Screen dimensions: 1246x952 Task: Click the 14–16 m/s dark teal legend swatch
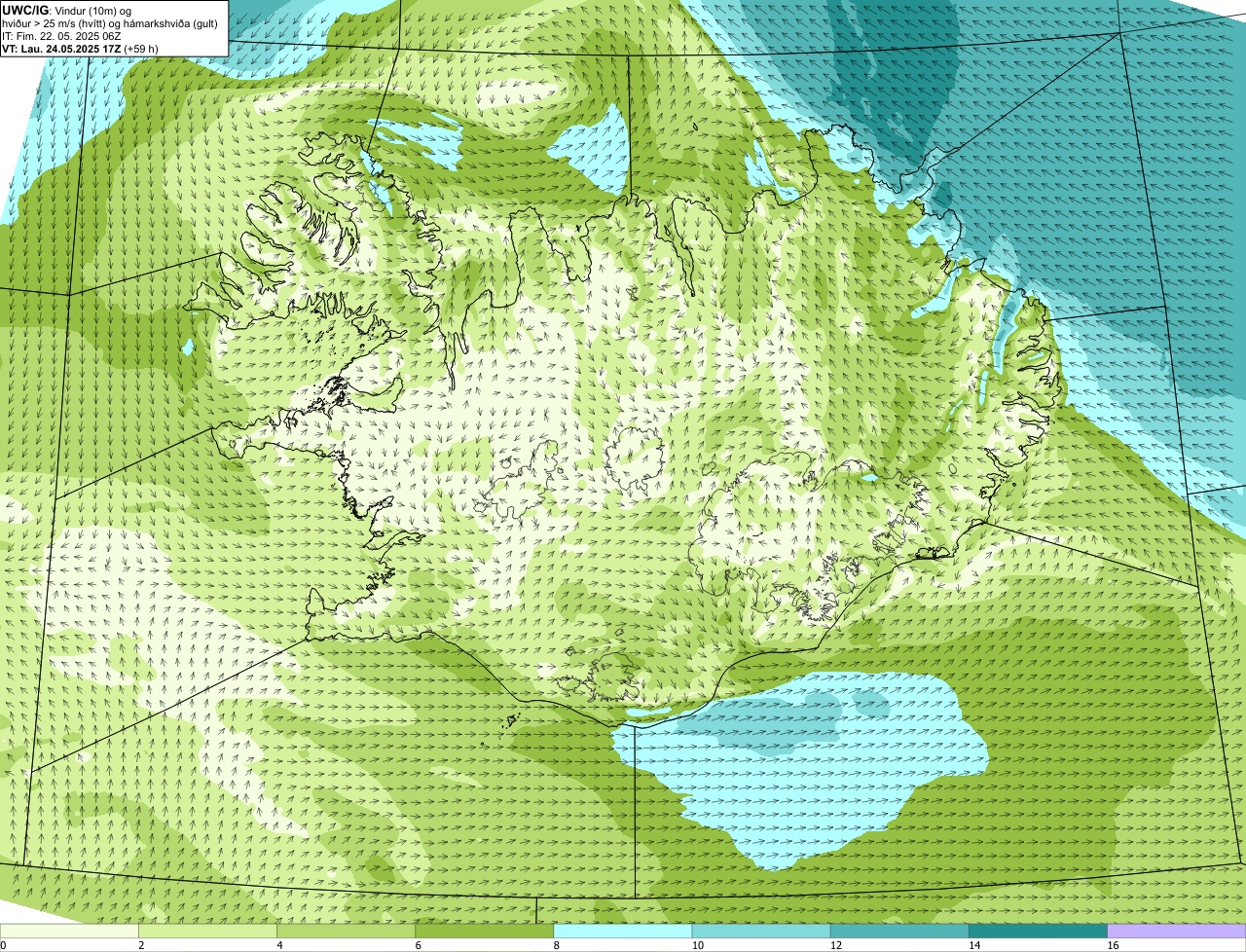click(1039, 931)
